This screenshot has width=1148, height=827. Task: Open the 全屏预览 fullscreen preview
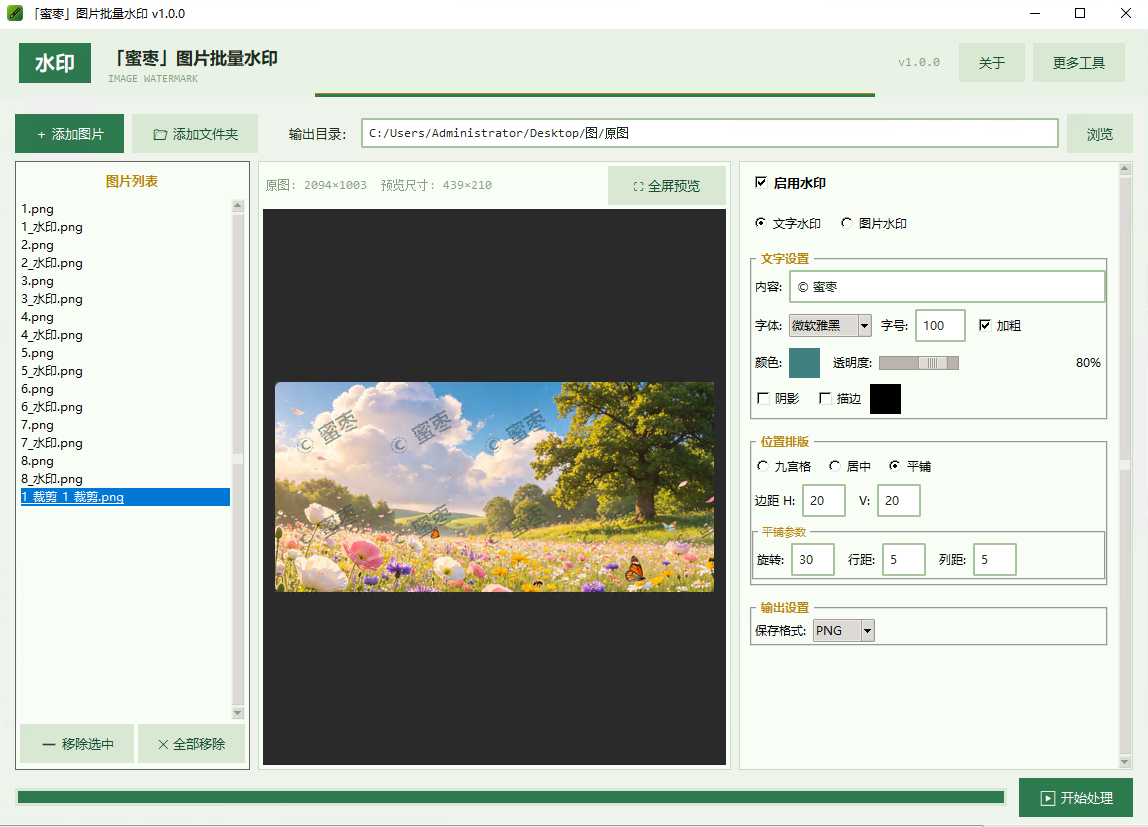[666, 186]
